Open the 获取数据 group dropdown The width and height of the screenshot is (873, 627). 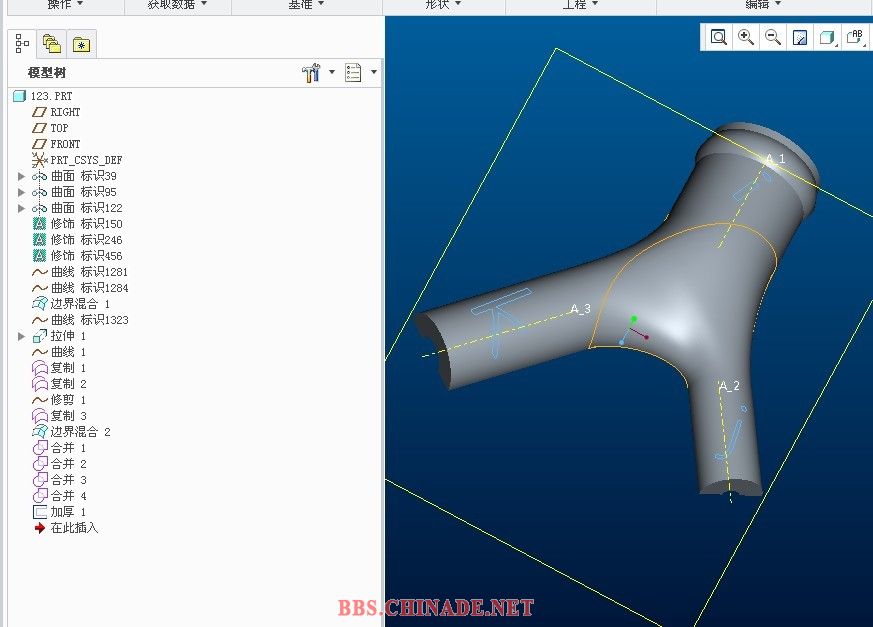(x=177, y=5)
